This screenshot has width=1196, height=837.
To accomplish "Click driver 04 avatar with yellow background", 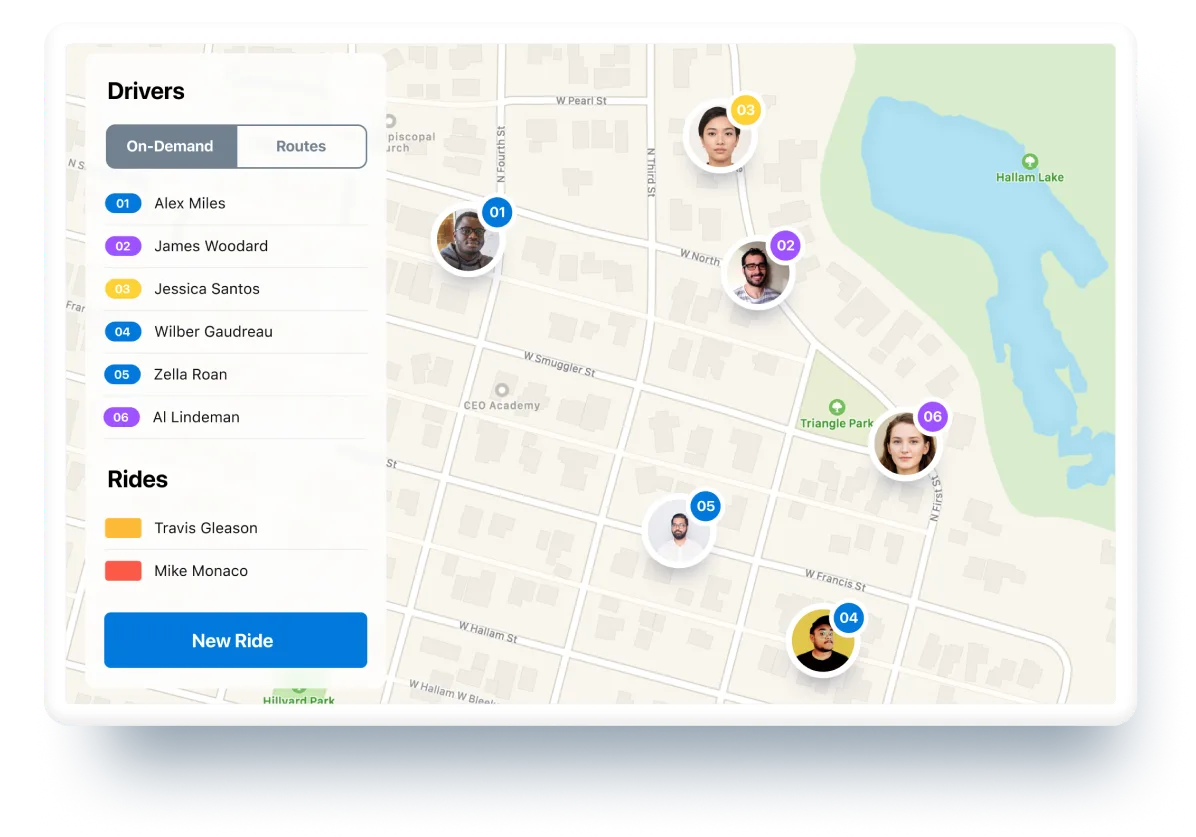I will click(821, 639).
